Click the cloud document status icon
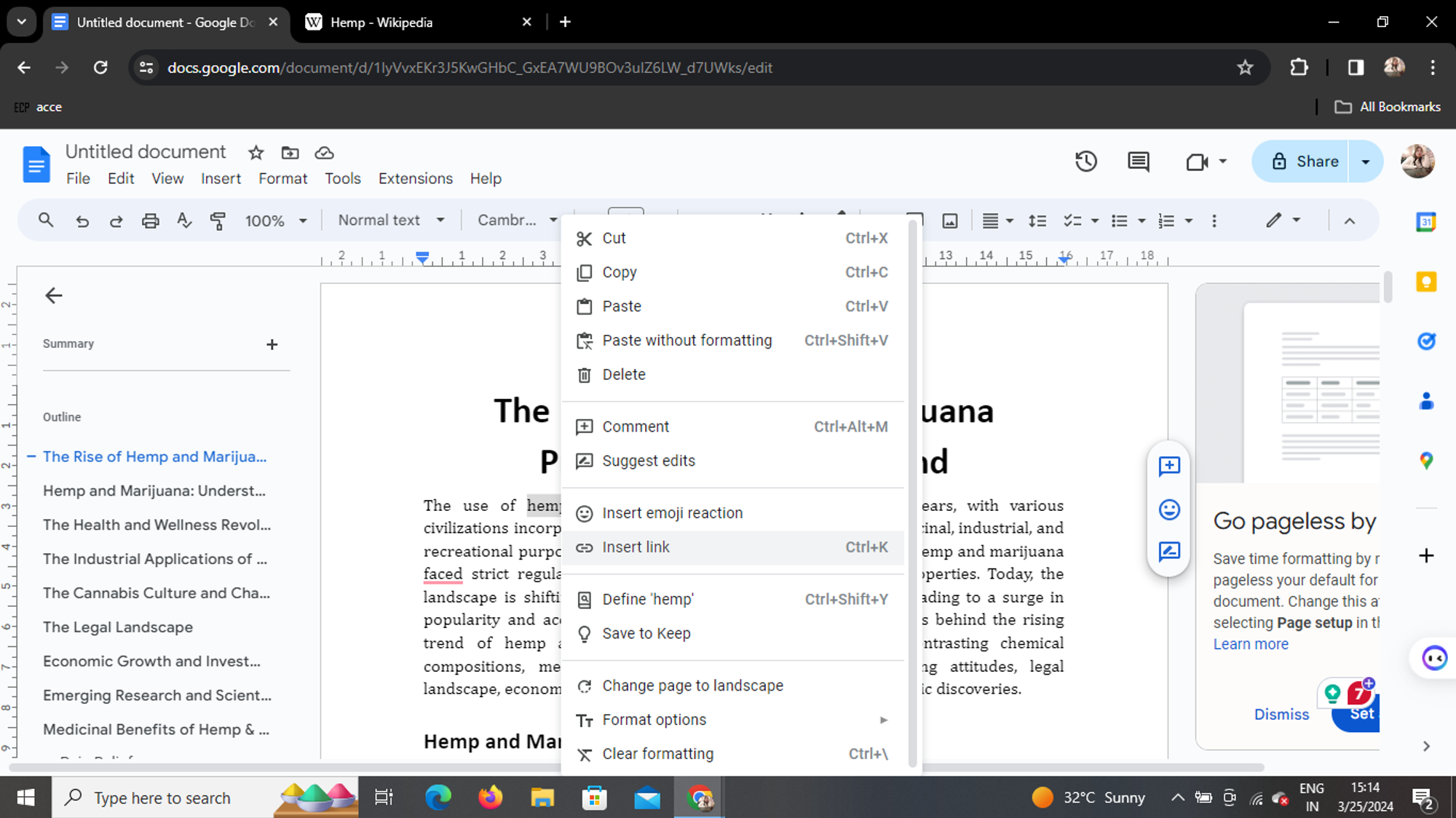Viewport: 1456px width, 818px height. (324, 153)
